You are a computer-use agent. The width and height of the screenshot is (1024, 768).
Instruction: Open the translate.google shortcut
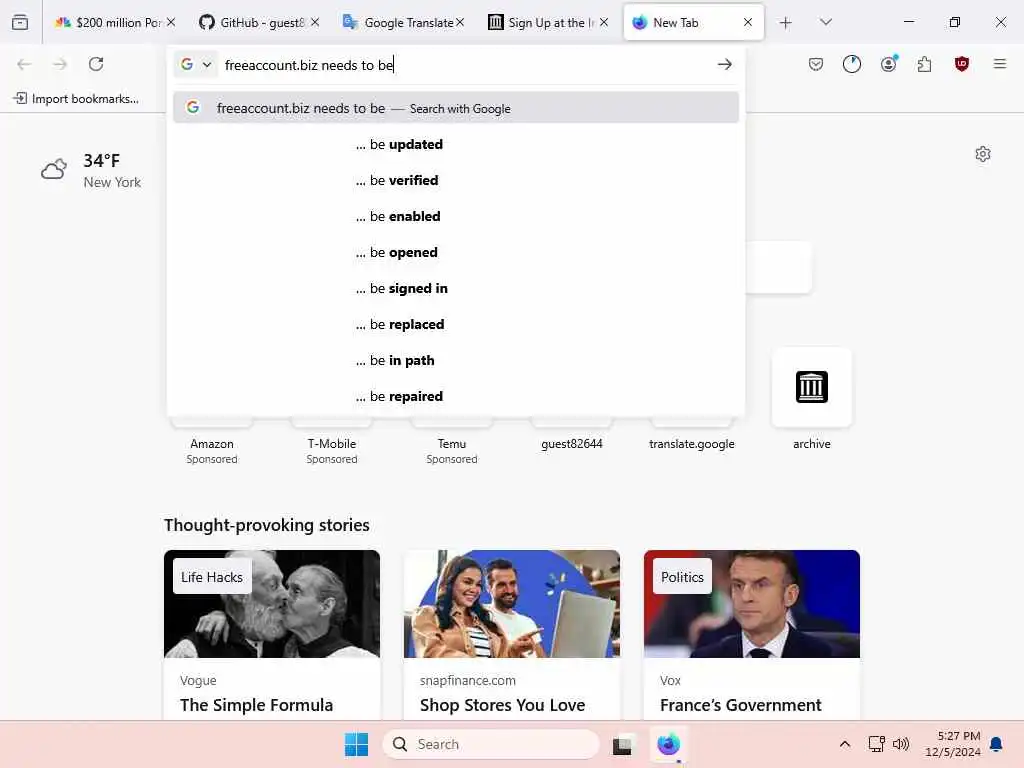[692, 443]
